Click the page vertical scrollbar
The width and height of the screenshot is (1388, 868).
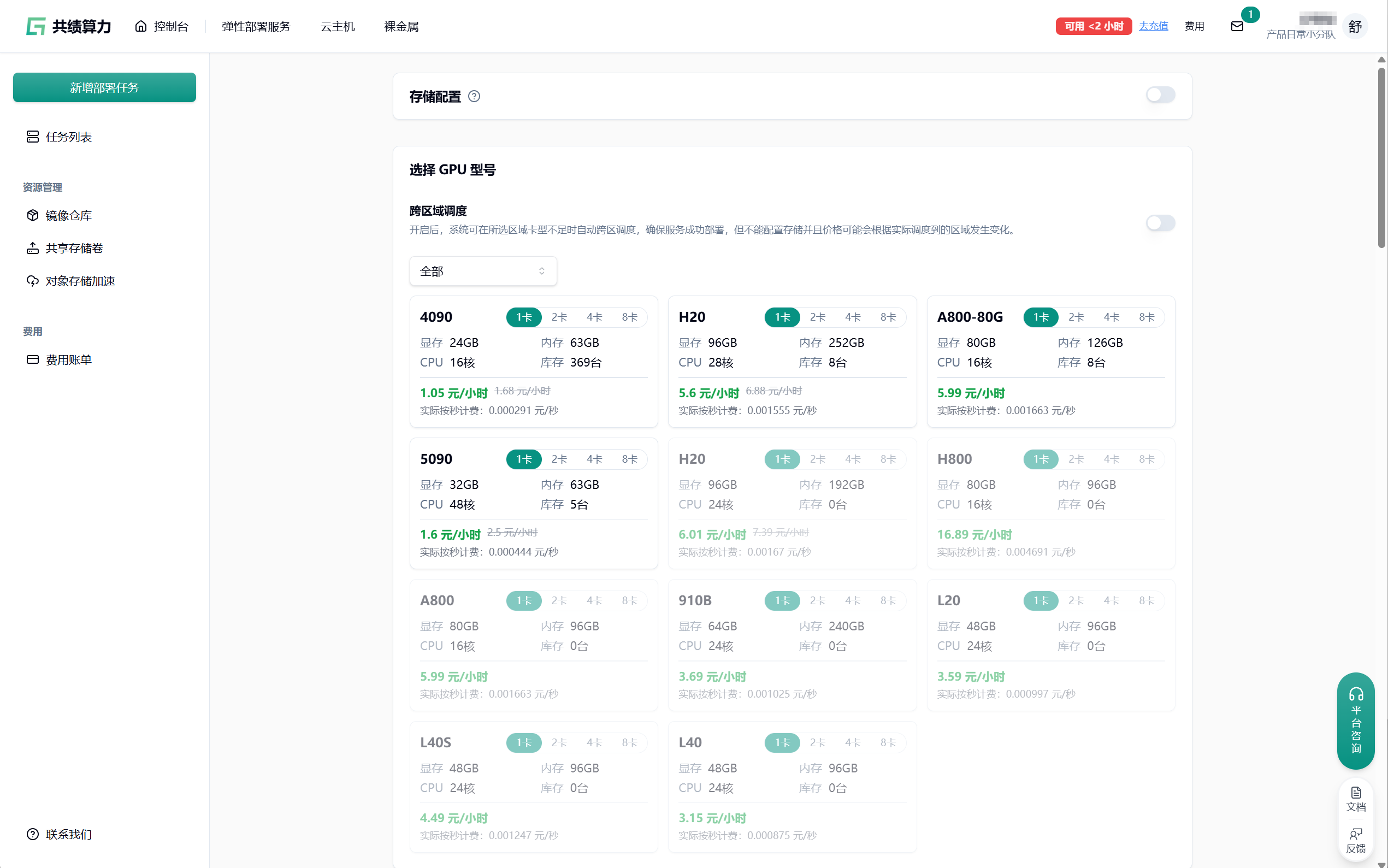tap(1381, 158)
